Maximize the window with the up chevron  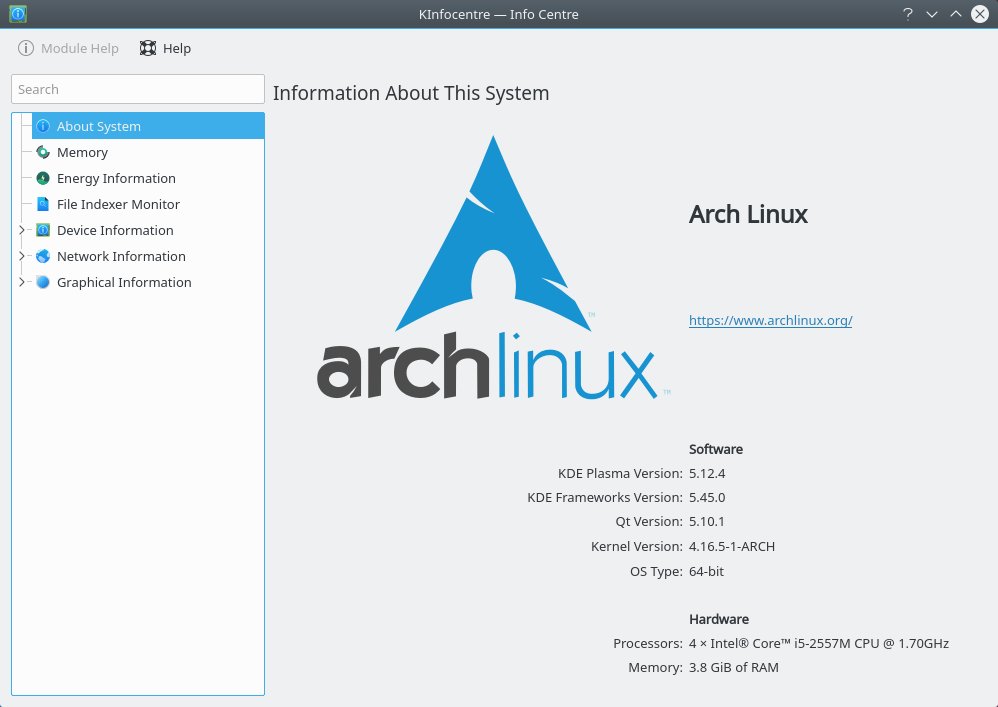tap(956, 14)
